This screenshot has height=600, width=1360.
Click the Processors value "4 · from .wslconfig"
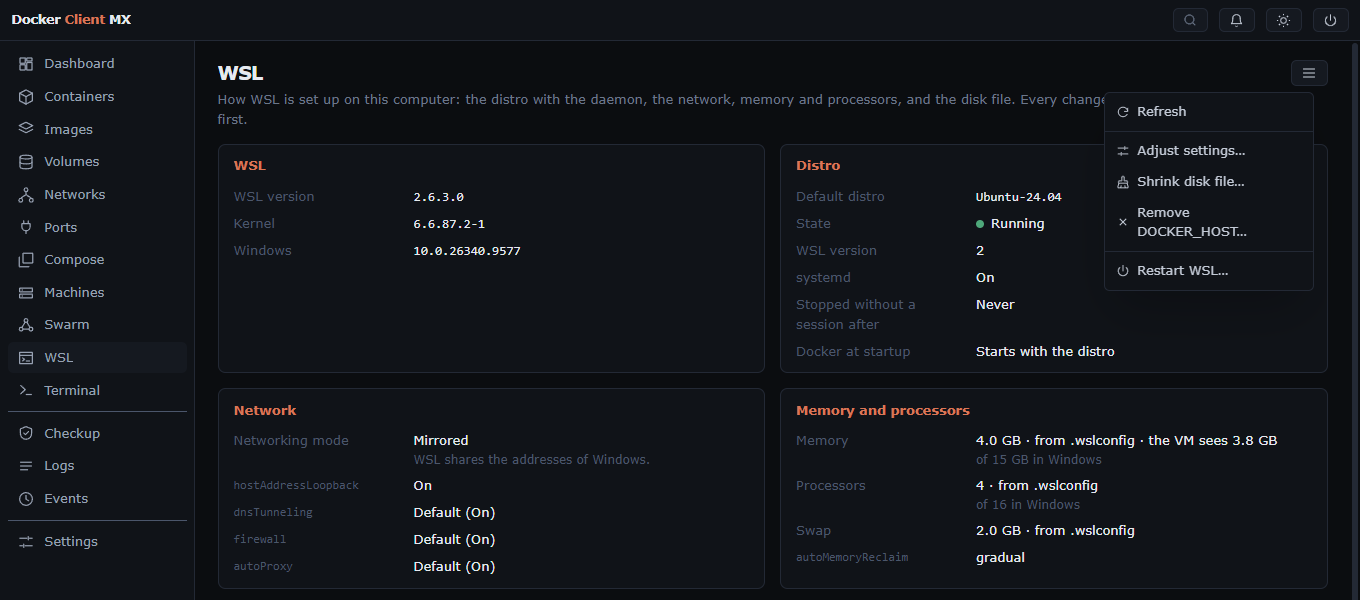point(1037,486)
